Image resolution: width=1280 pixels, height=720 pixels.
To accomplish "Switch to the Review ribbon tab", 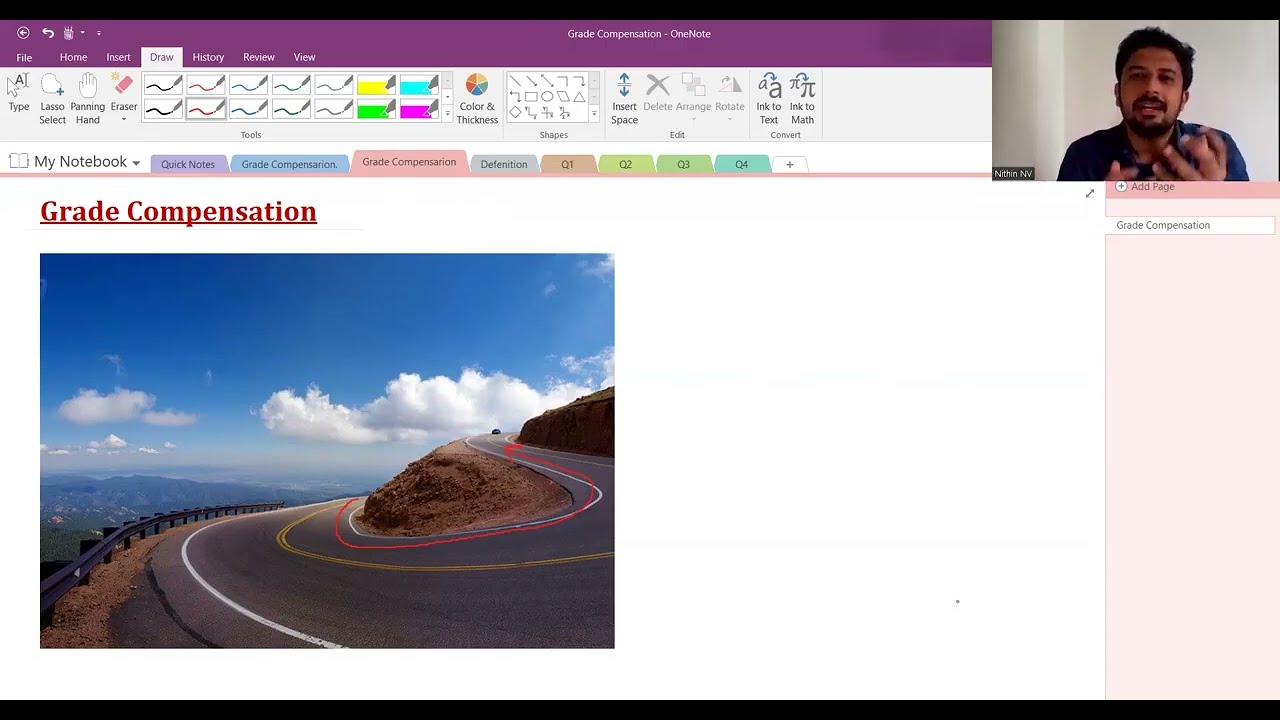I will (x=258, y=57).
